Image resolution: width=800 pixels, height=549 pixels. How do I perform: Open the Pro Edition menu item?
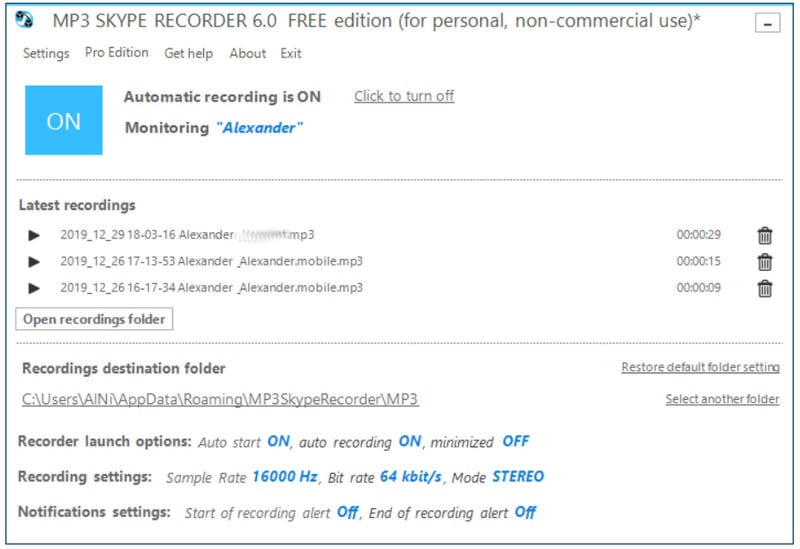point(116,53)
